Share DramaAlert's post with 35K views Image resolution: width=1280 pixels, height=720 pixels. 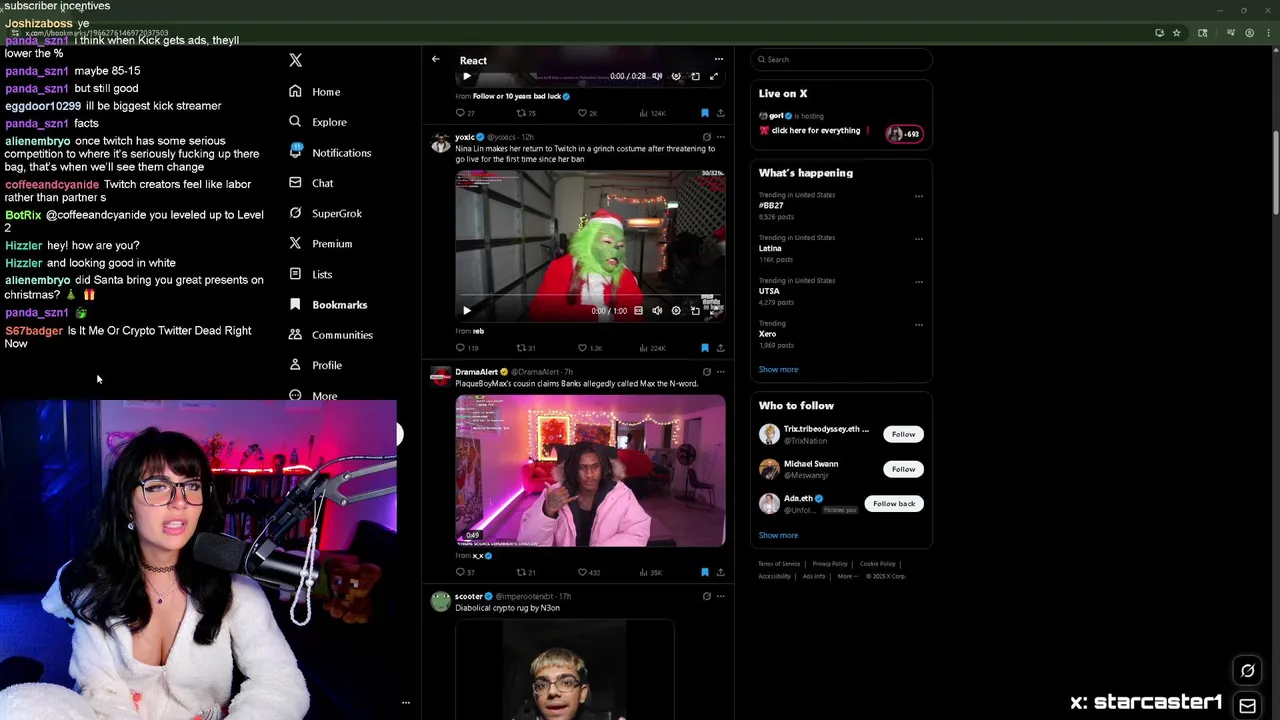point(720,572)
